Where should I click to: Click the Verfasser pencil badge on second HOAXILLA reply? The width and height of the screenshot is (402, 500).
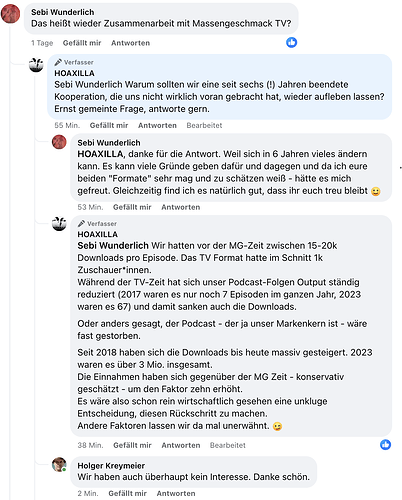pyautogui.click(x=81, y=224)
